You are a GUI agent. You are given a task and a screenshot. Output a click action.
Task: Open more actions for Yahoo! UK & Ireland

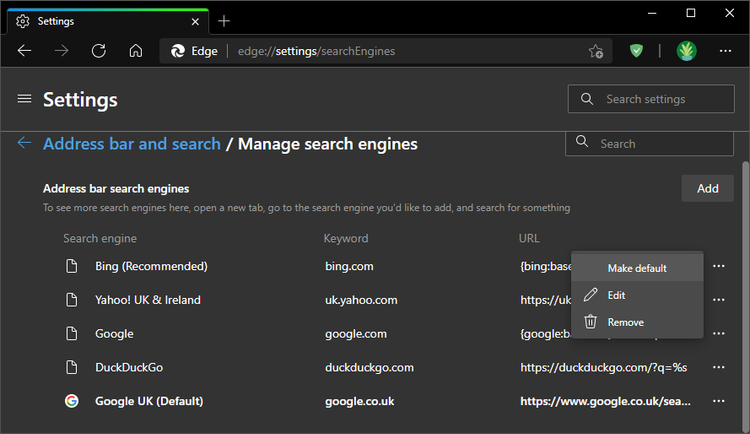(718, 300)
